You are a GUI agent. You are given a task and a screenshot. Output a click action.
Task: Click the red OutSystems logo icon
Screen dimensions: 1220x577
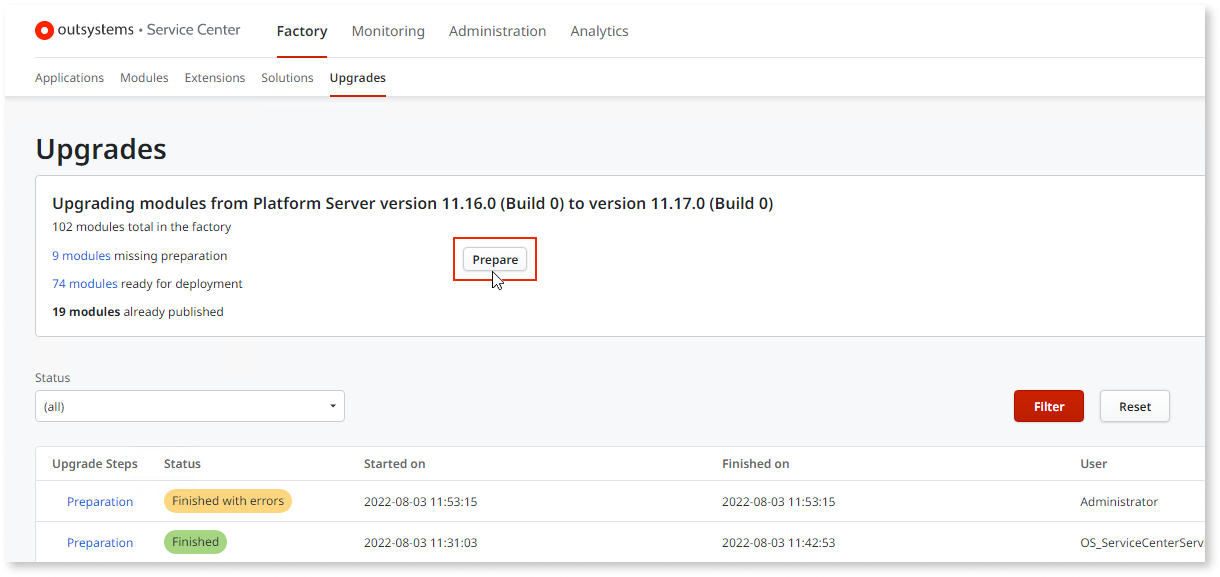[x=44, y=30]
